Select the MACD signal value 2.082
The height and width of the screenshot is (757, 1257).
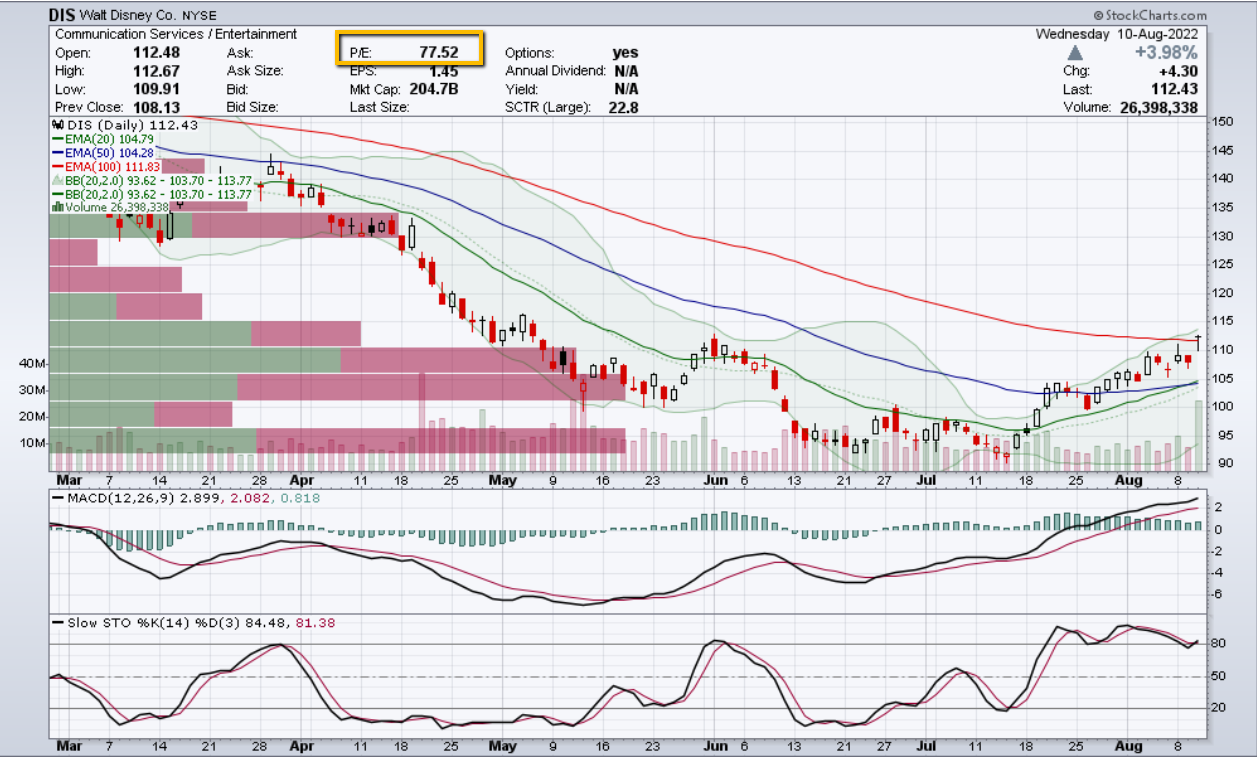250,497
